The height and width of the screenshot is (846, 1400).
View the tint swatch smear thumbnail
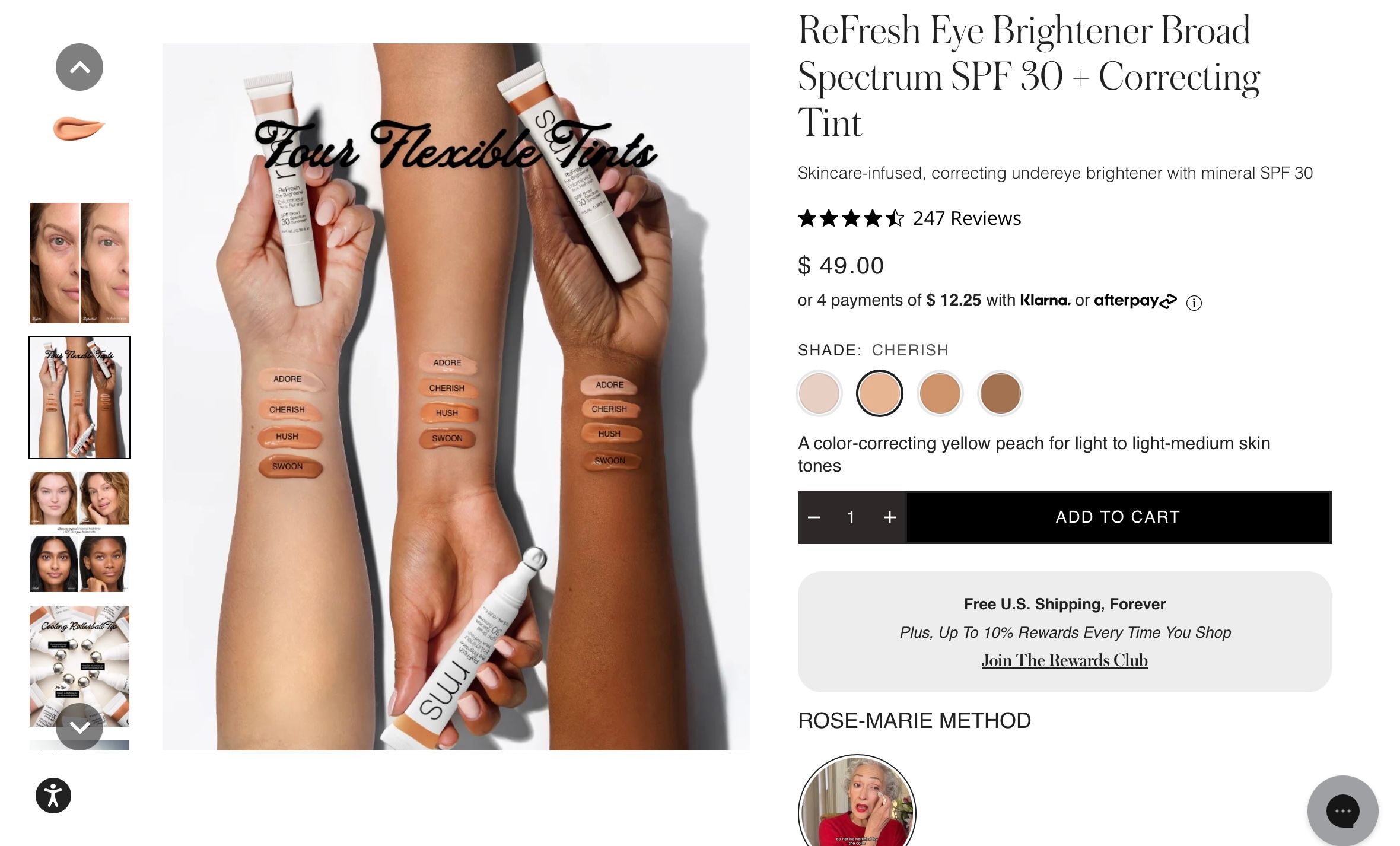tap(79, 129)
